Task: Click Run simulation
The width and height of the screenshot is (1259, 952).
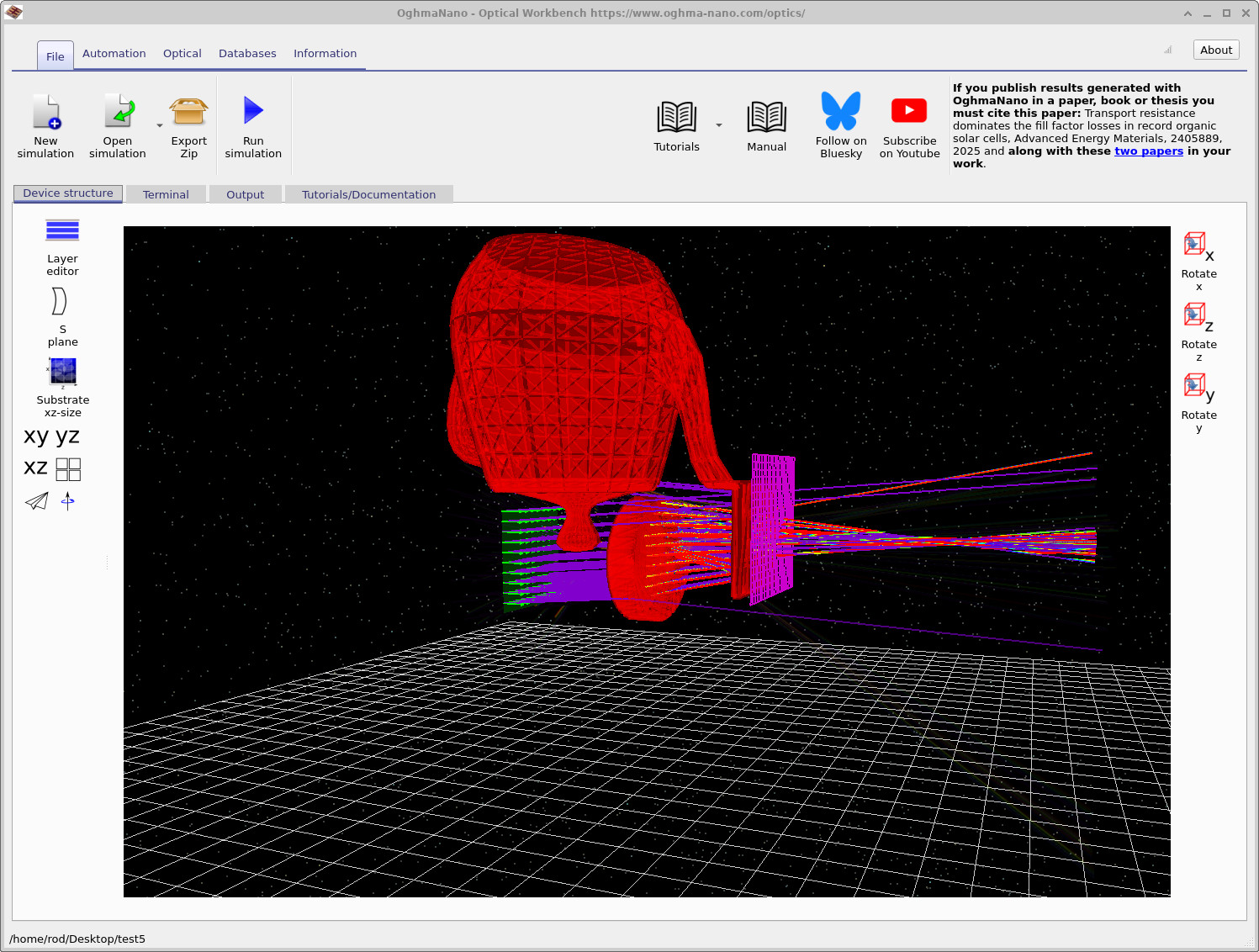Action: (x=252, y=118)
